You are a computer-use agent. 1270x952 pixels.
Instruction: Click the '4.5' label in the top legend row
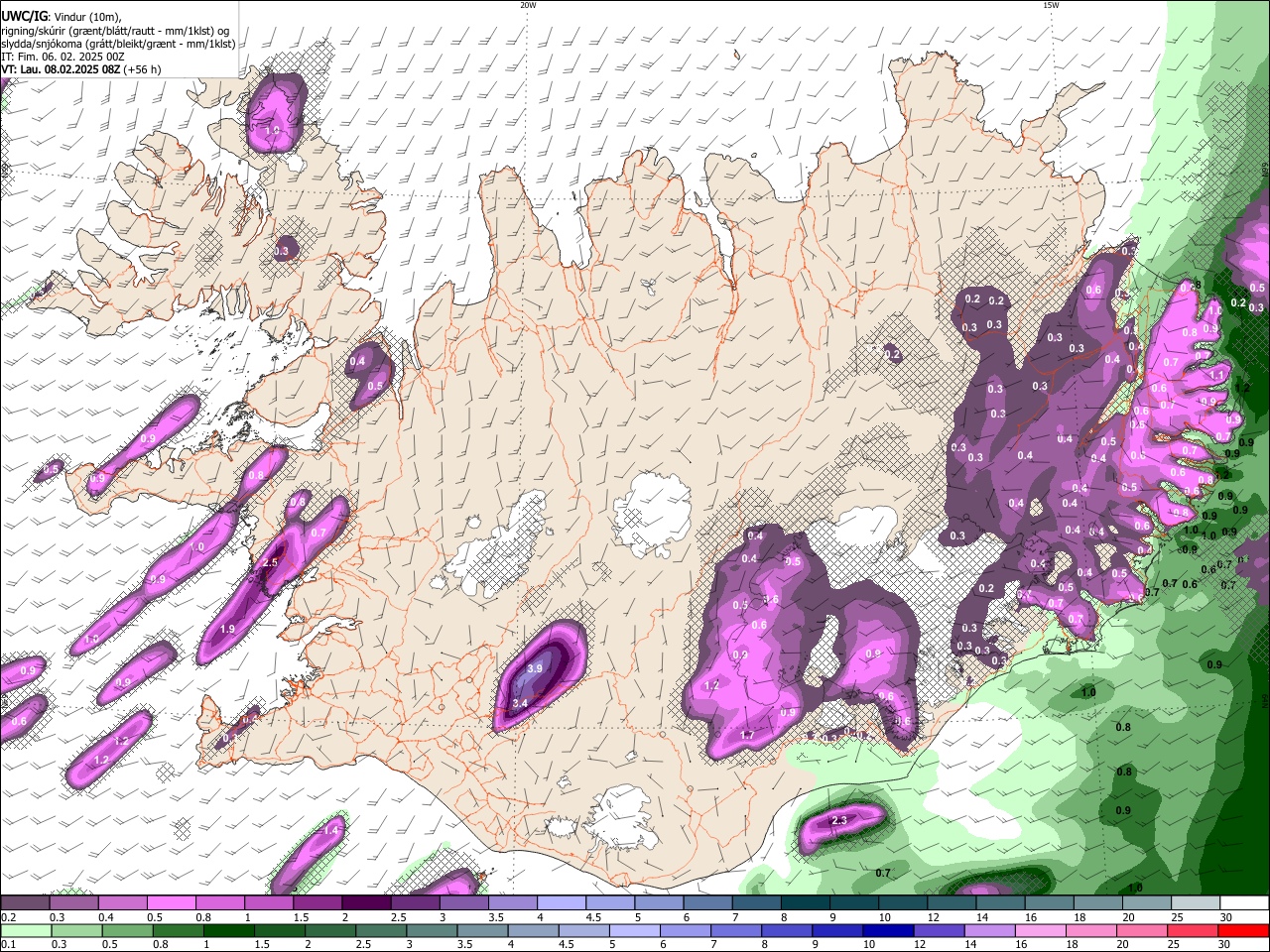click(593, 917)
